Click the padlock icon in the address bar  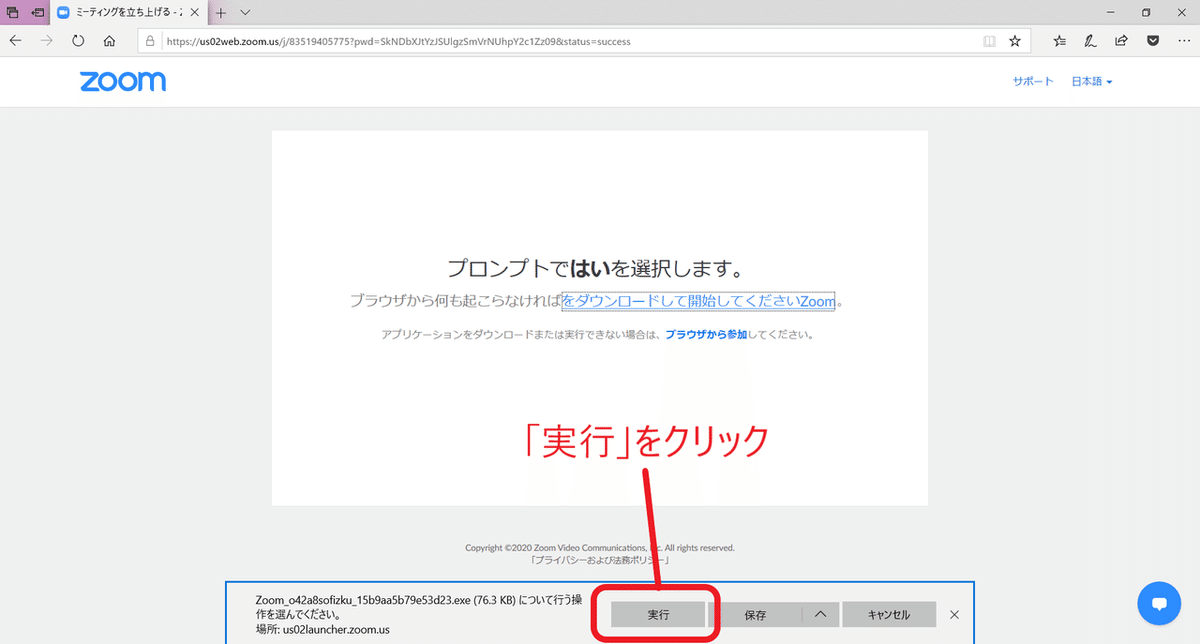pyautogui.click(x=150, y=42)
